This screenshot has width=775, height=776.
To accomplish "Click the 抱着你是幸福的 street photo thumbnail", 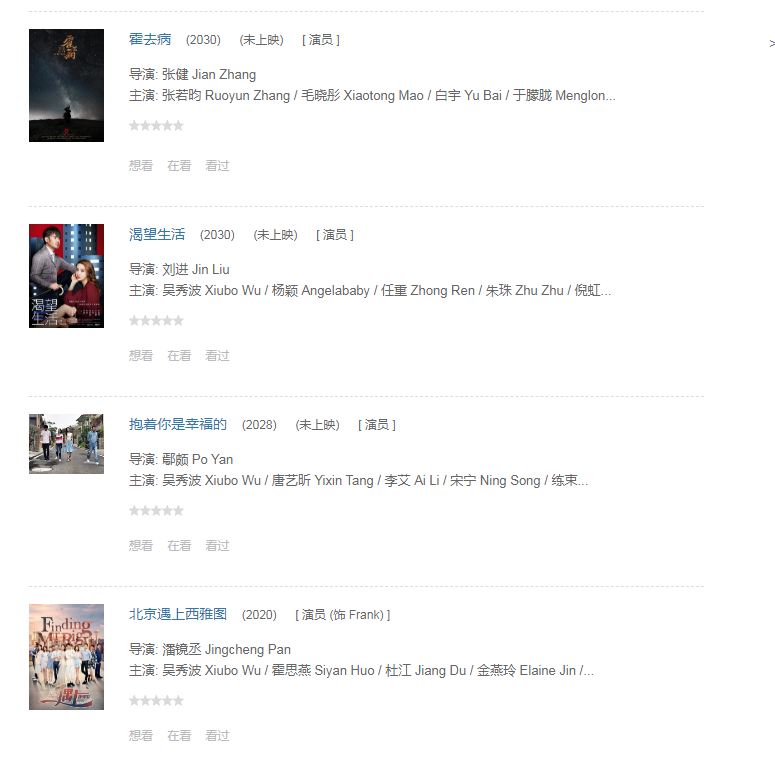I will 66,444.
